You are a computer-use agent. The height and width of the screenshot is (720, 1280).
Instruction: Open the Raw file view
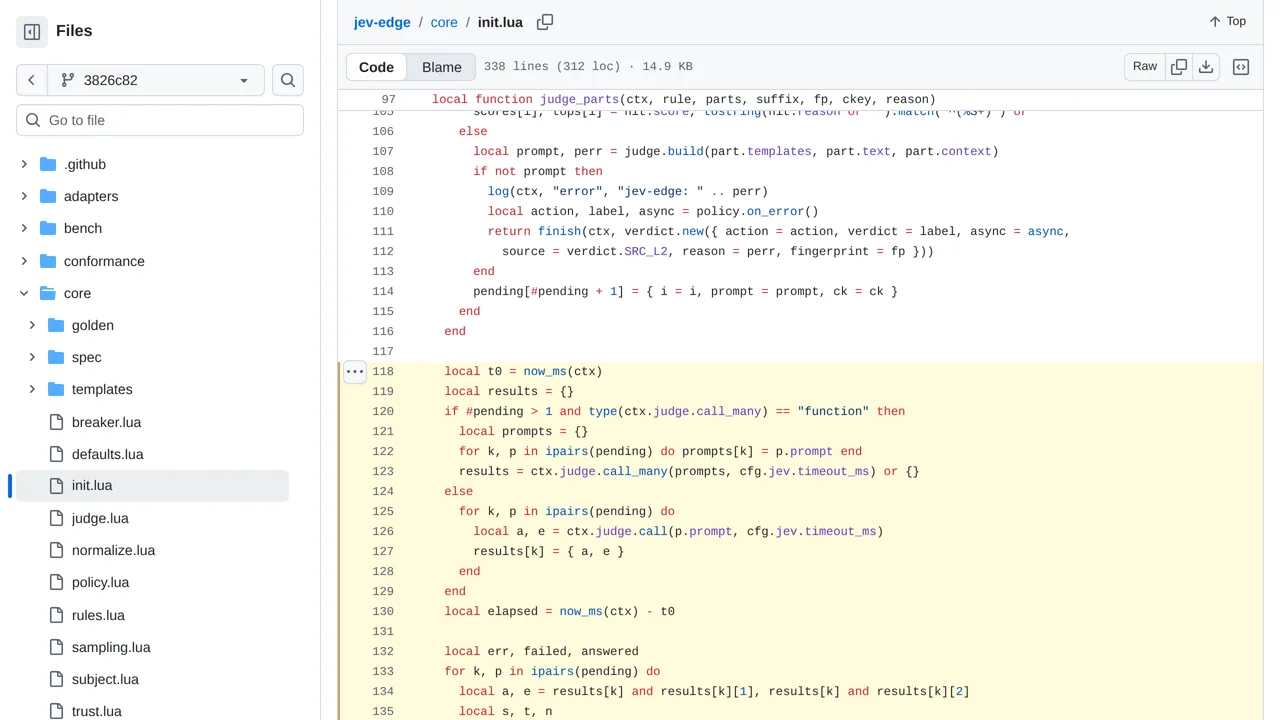(1145, 66)
